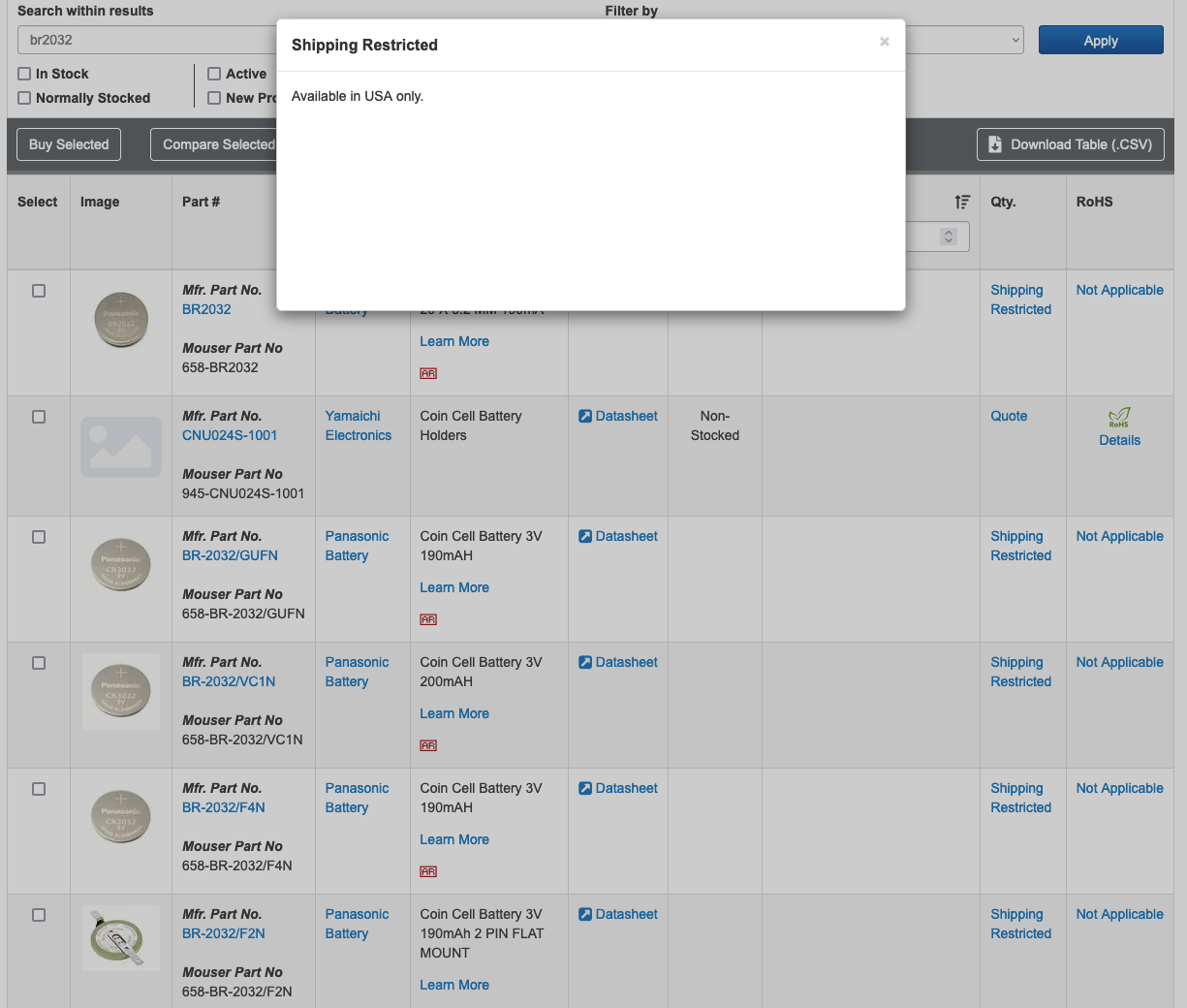Open the CNU024S-1001 part link

coord(230,435)
